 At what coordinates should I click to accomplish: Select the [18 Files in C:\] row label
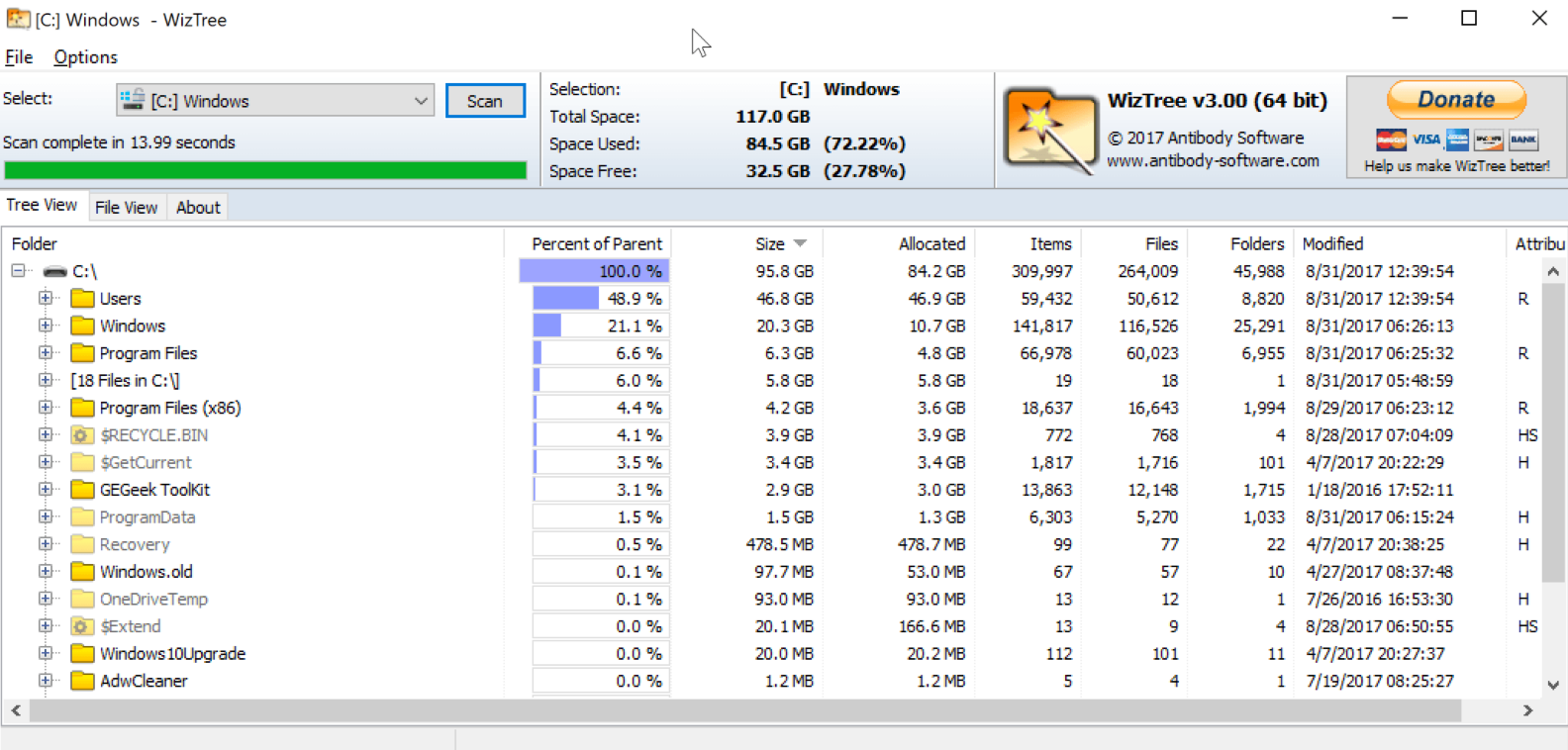point(125,381)
